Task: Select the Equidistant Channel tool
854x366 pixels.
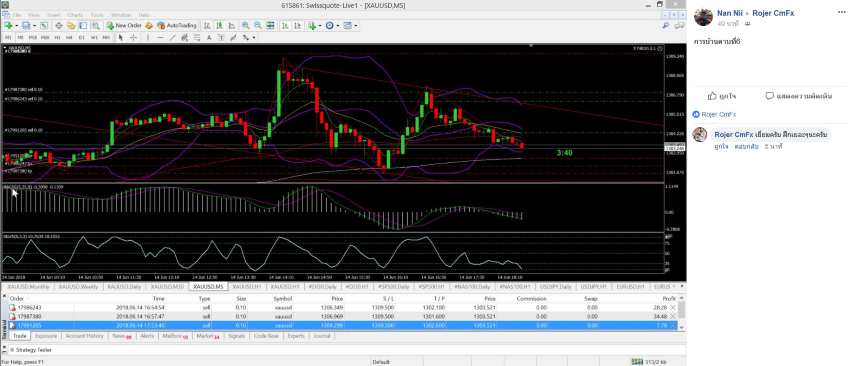Action: pos(185,38)
